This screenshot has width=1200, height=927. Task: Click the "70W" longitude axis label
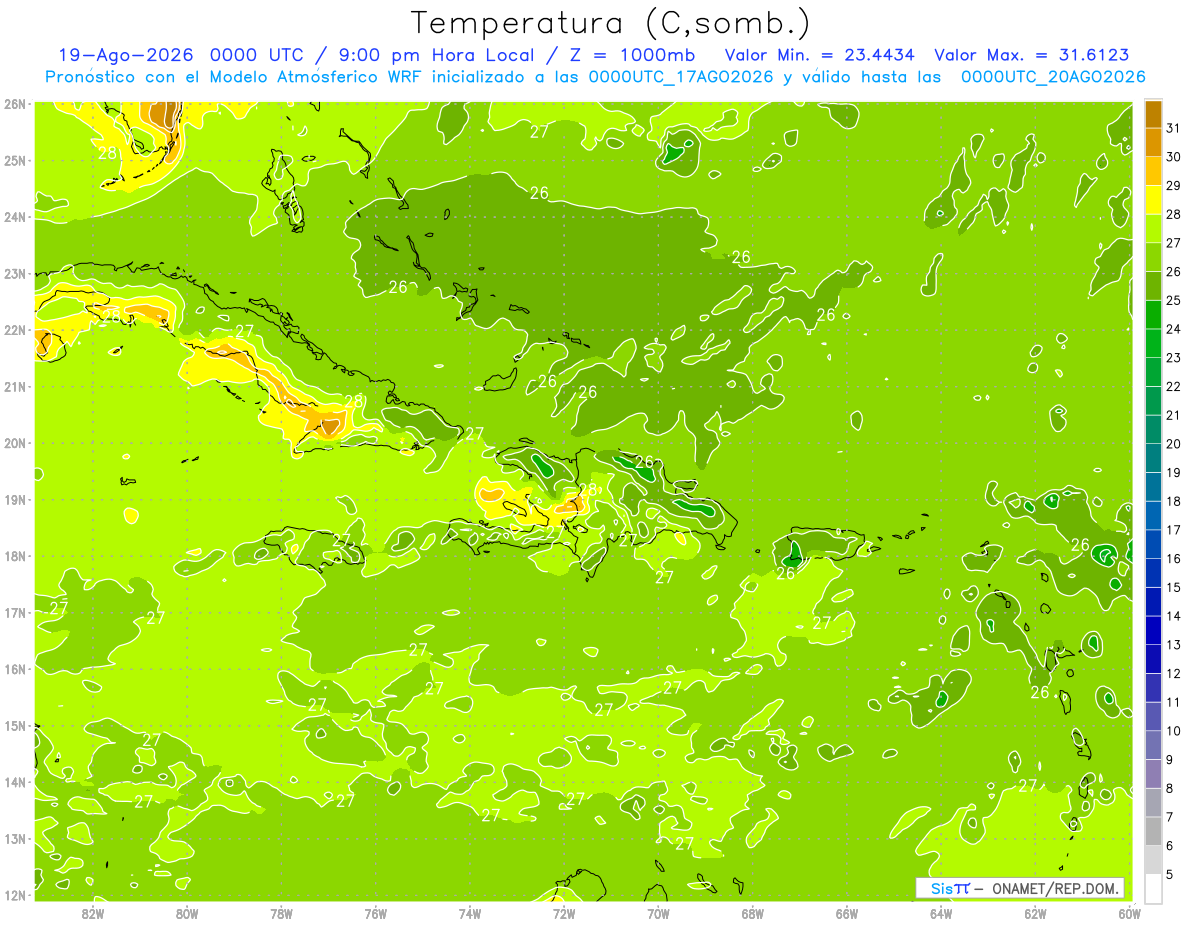click(x=658, y=912)
